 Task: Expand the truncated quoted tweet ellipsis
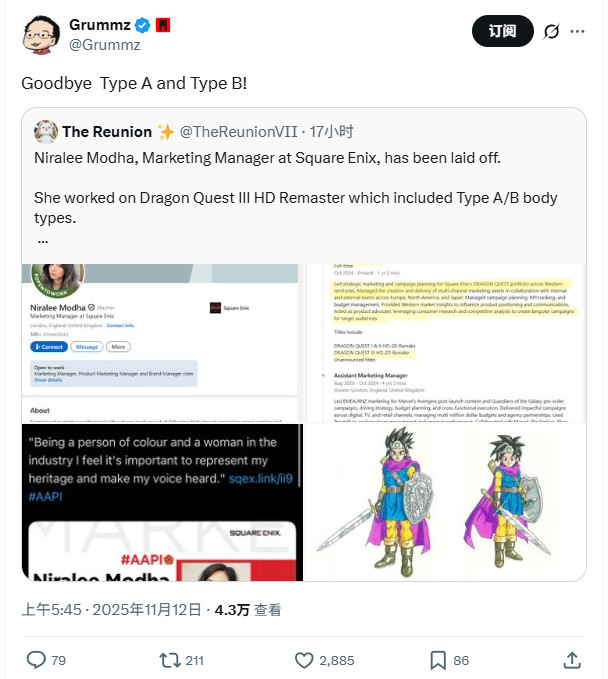click(42, 240)
